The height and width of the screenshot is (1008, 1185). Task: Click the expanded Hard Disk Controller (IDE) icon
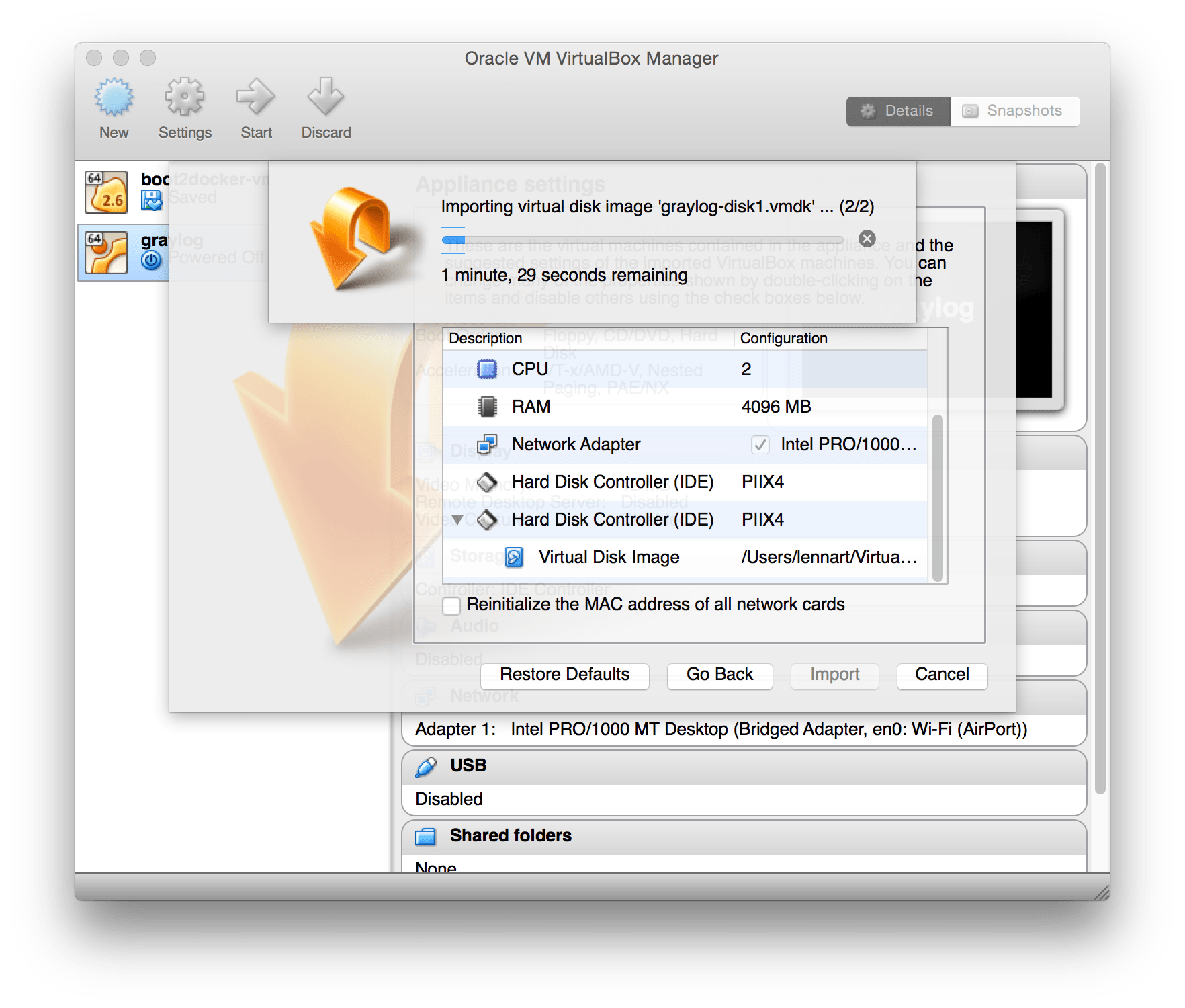point(487,519)
